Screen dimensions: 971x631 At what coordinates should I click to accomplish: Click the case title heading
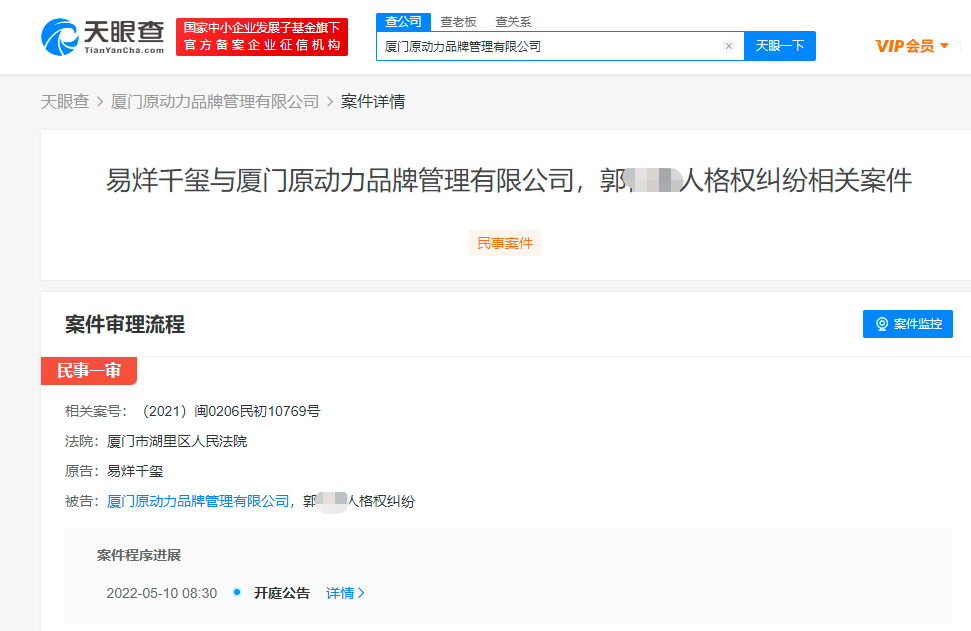[x=508, y=181]
